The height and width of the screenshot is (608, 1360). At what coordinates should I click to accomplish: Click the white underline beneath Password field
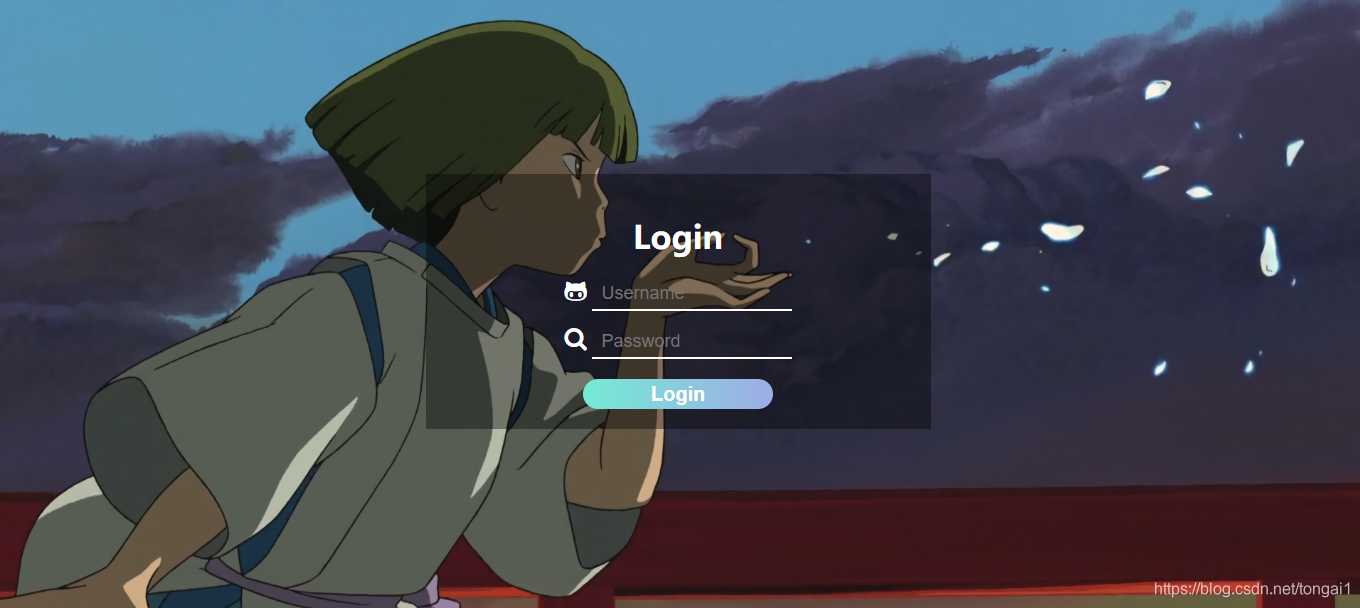(692, 357)
